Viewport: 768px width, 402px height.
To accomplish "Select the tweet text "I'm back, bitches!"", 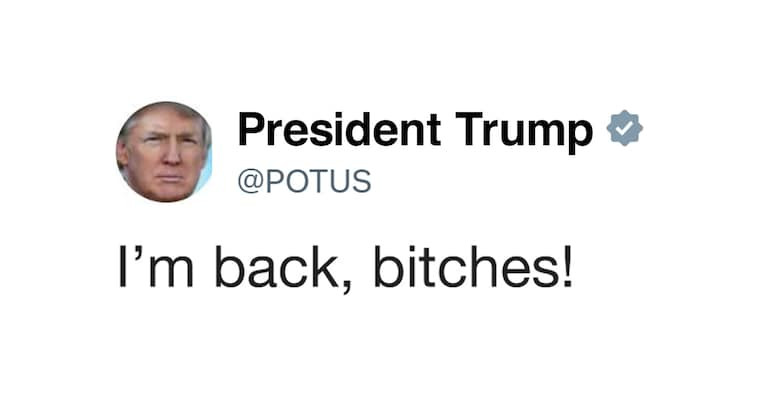I will tap(345, 267).
